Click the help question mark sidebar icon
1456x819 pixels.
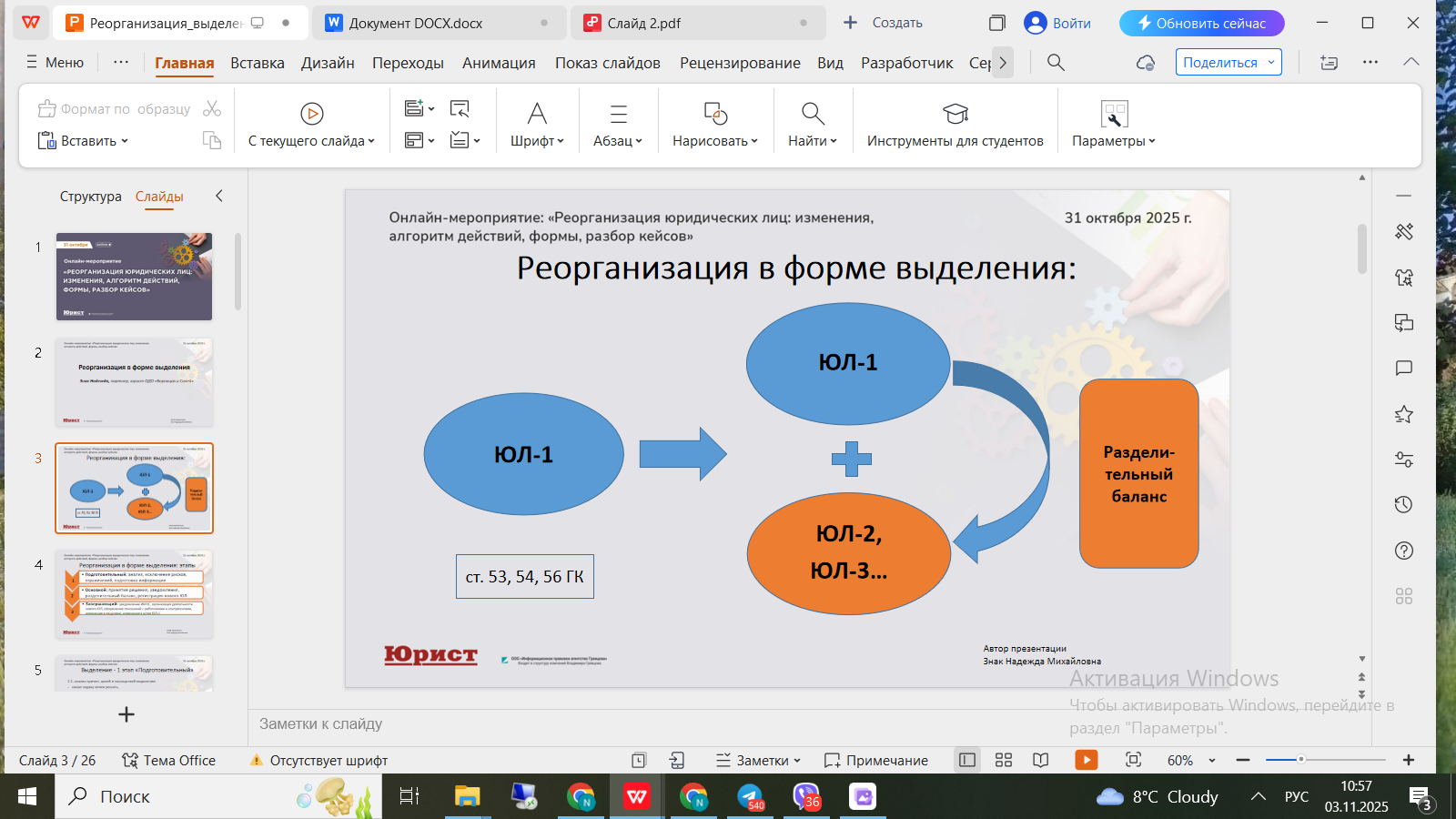coord(1403,551)
